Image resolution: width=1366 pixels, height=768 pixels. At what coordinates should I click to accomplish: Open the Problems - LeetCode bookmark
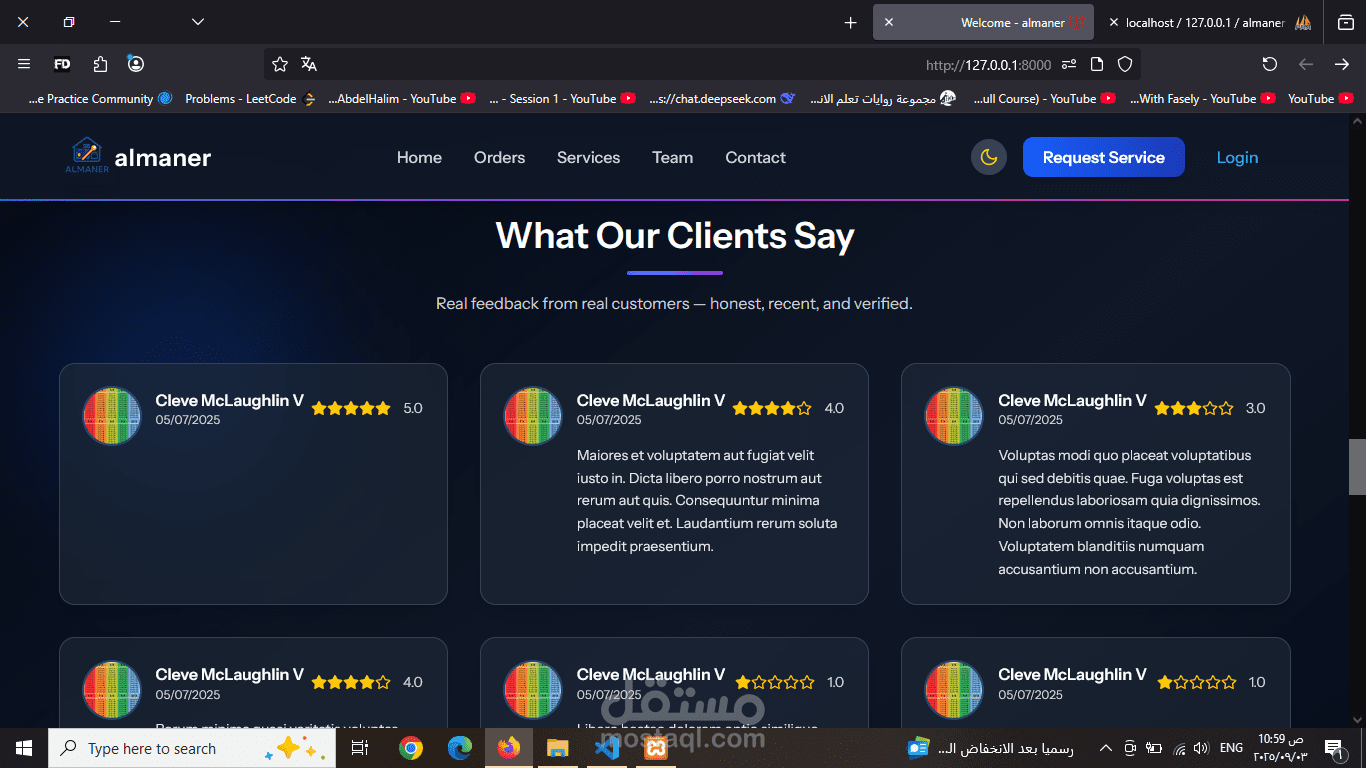[250, 98]
